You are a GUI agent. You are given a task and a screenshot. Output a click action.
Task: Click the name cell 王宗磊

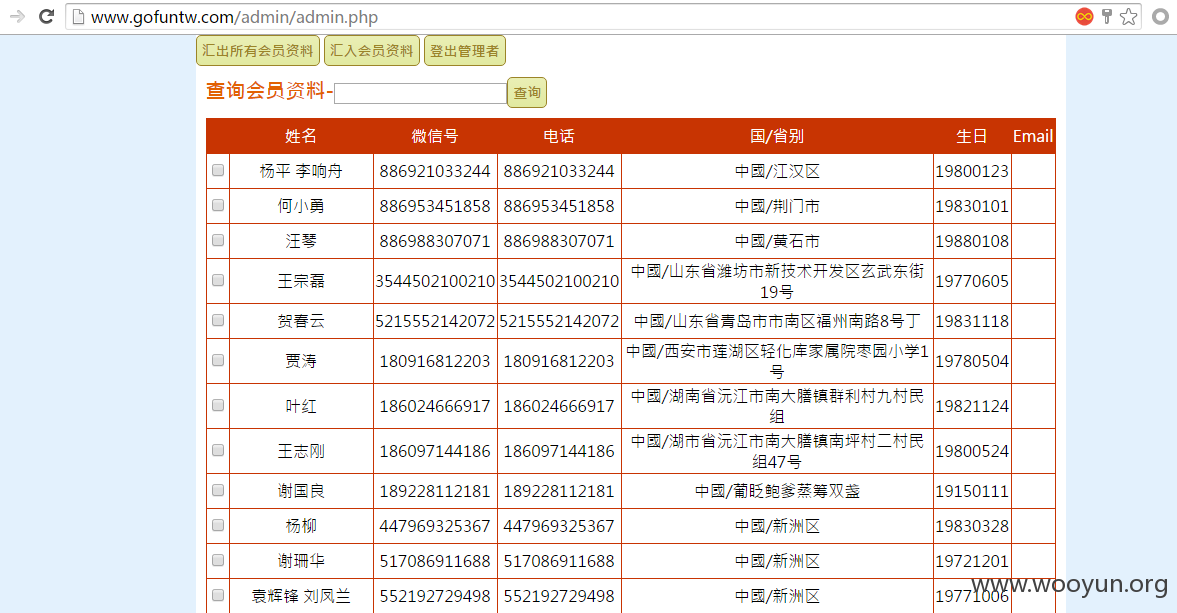click(301, 281)
